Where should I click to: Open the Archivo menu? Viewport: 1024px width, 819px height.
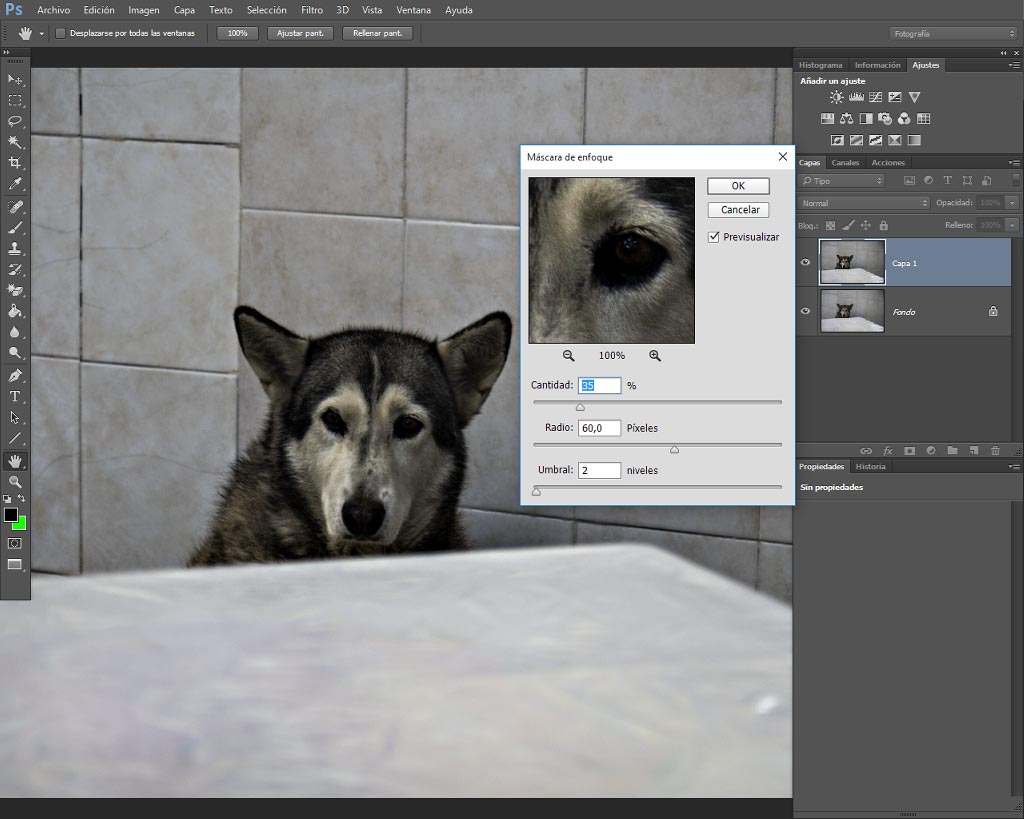(54, 10)
